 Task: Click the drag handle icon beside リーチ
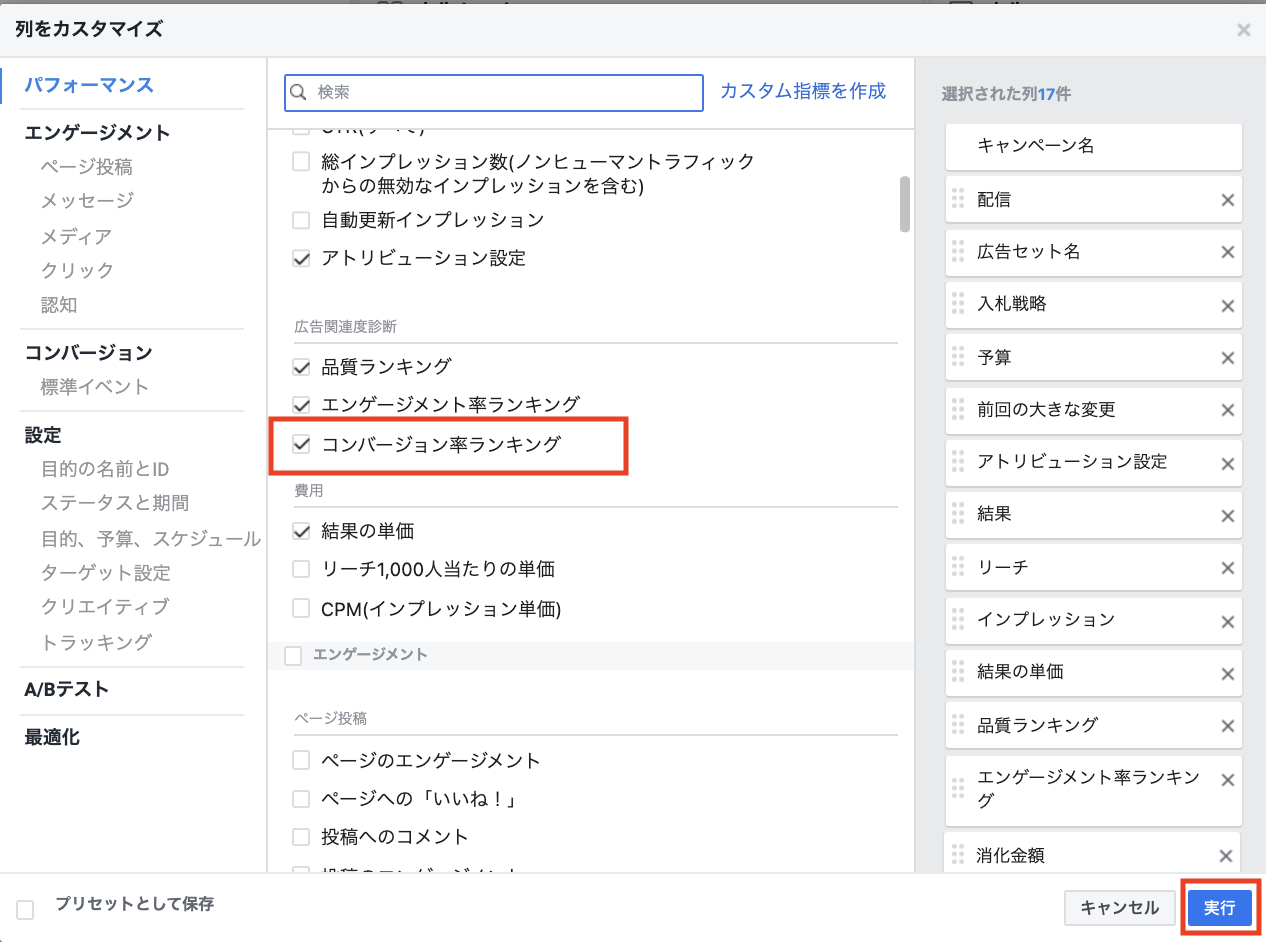coord(957,567)
